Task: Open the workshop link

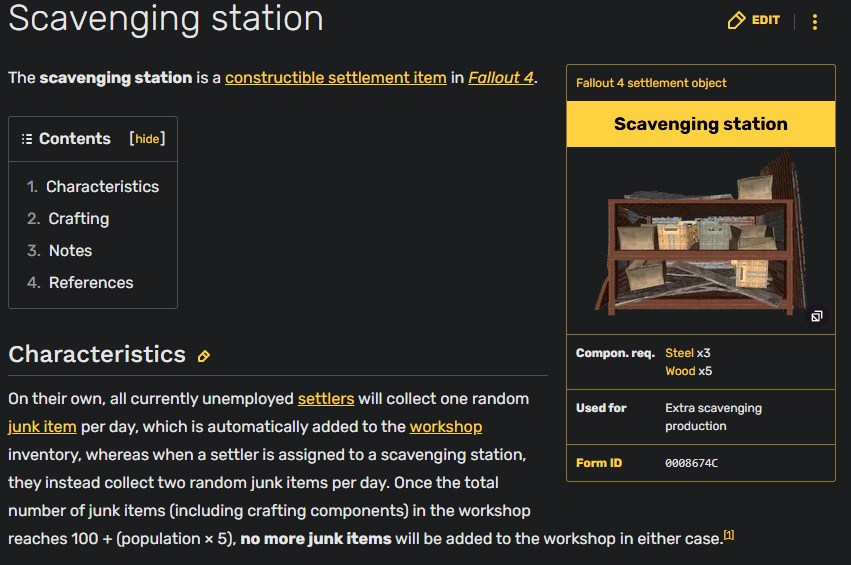Action: point(446,427)
